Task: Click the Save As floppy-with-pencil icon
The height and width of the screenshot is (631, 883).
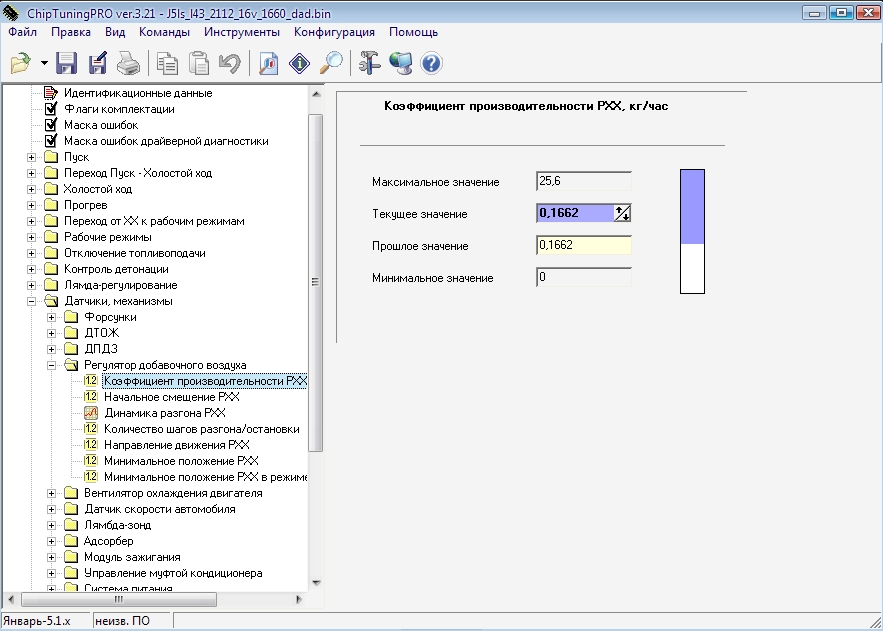Action: coord(97,64)
